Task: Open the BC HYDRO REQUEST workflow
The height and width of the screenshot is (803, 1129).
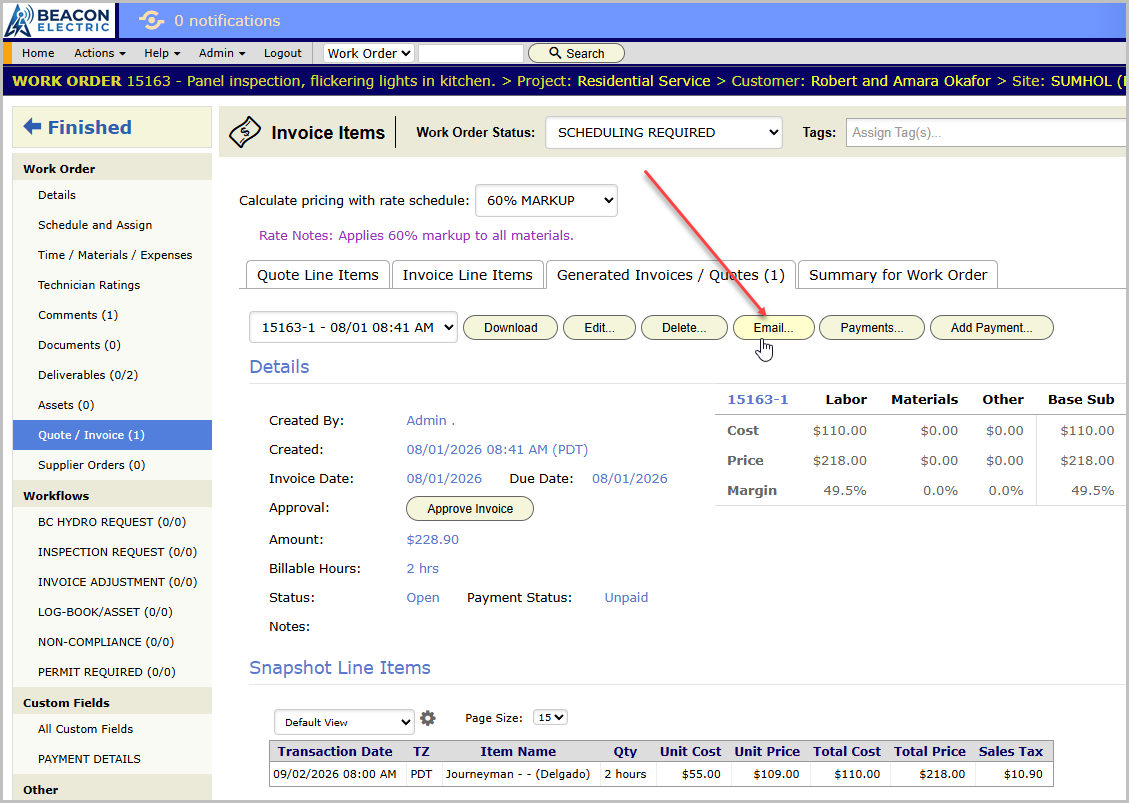Action: [112, 522]
